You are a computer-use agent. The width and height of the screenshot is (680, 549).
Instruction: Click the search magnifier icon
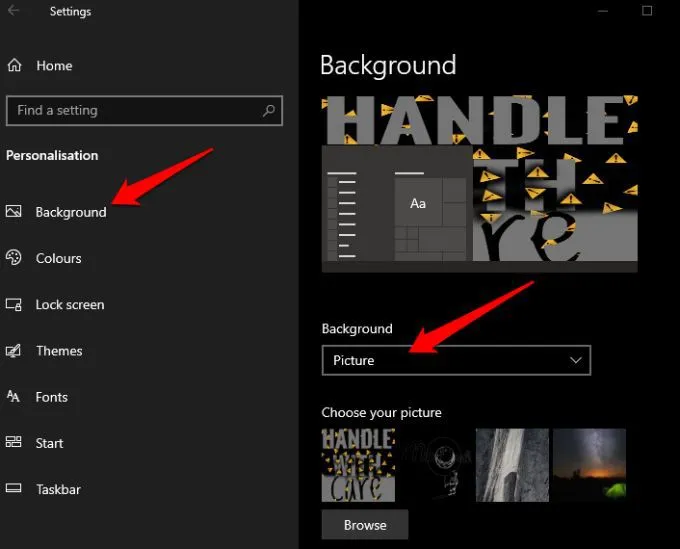tap(268, 111)
